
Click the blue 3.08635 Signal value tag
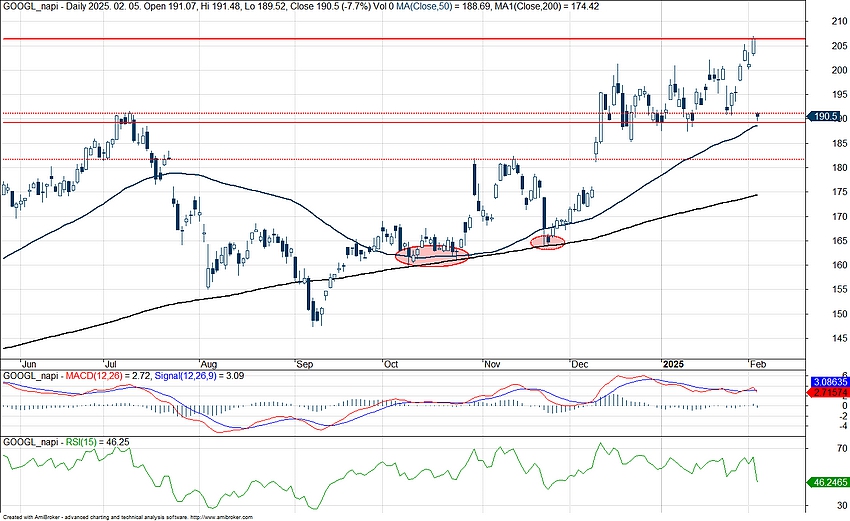[x=827, y=383]
